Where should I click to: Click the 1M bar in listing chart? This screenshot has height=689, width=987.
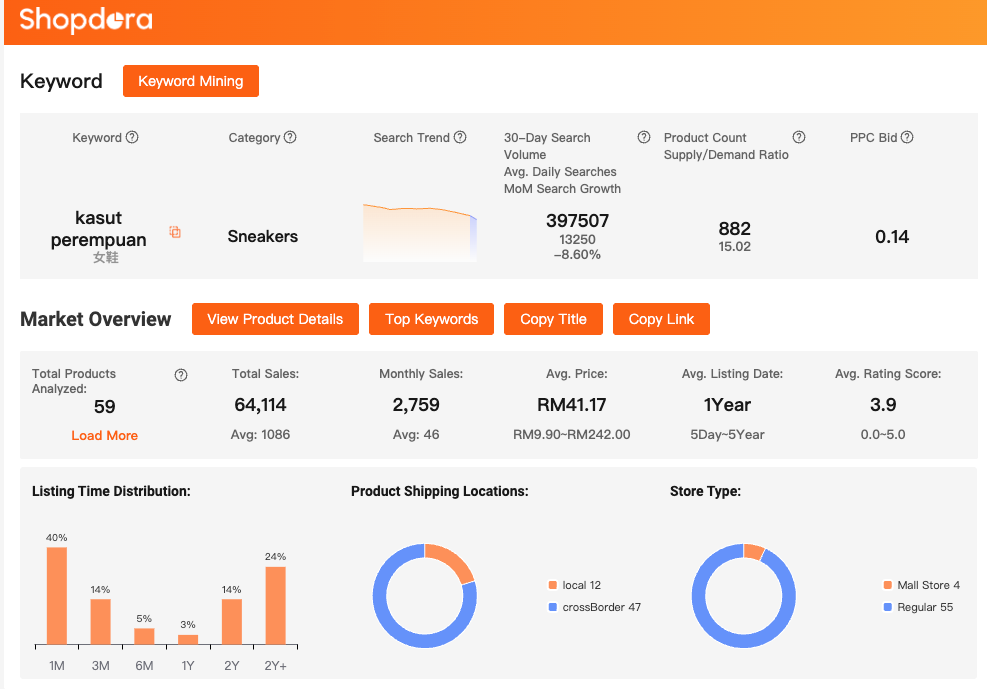tap(57, 595)
